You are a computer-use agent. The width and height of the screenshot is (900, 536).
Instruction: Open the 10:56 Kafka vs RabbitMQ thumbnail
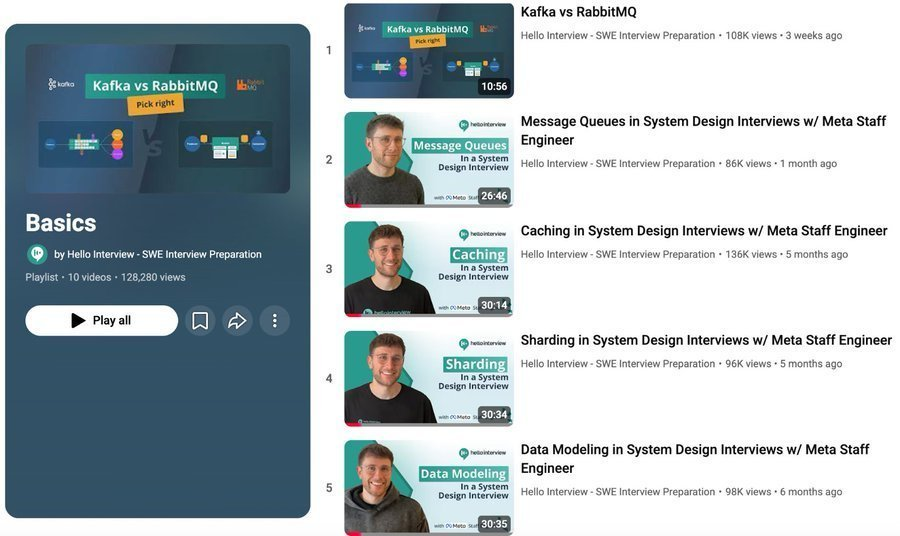point(429,51)
